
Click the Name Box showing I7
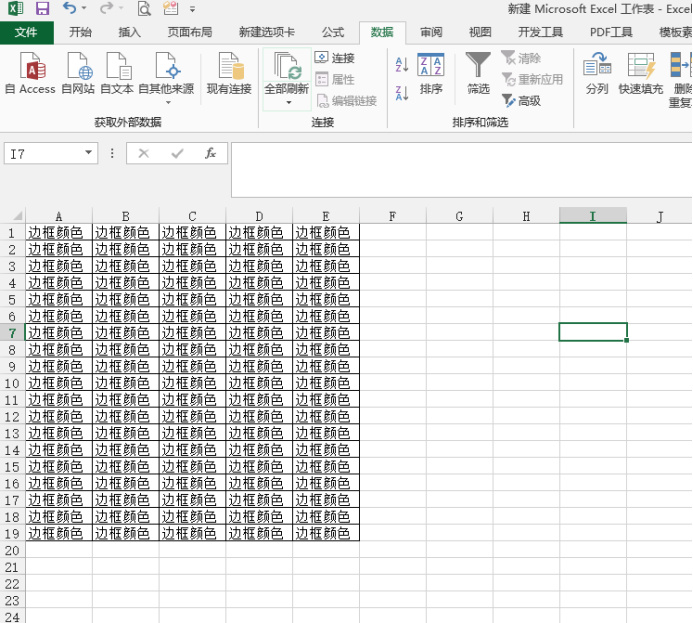click(x=43, y=153)
